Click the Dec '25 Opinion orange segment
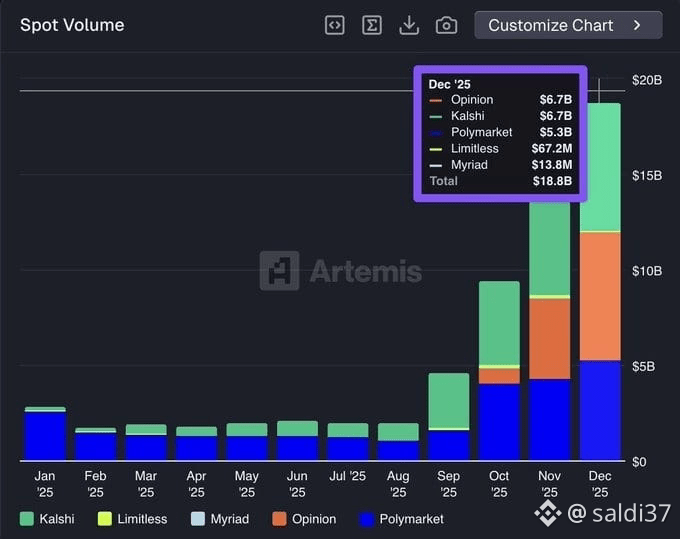Screen dimensions: 680x539 pyautogui.click(x=600, y=296)
